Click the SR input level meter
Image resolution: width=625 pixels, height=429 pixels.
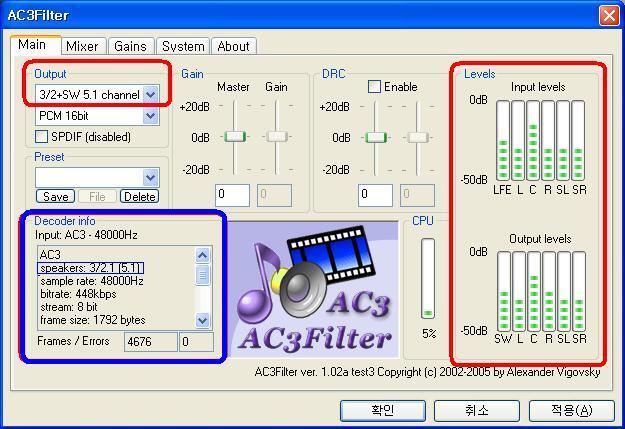(578, 141)
